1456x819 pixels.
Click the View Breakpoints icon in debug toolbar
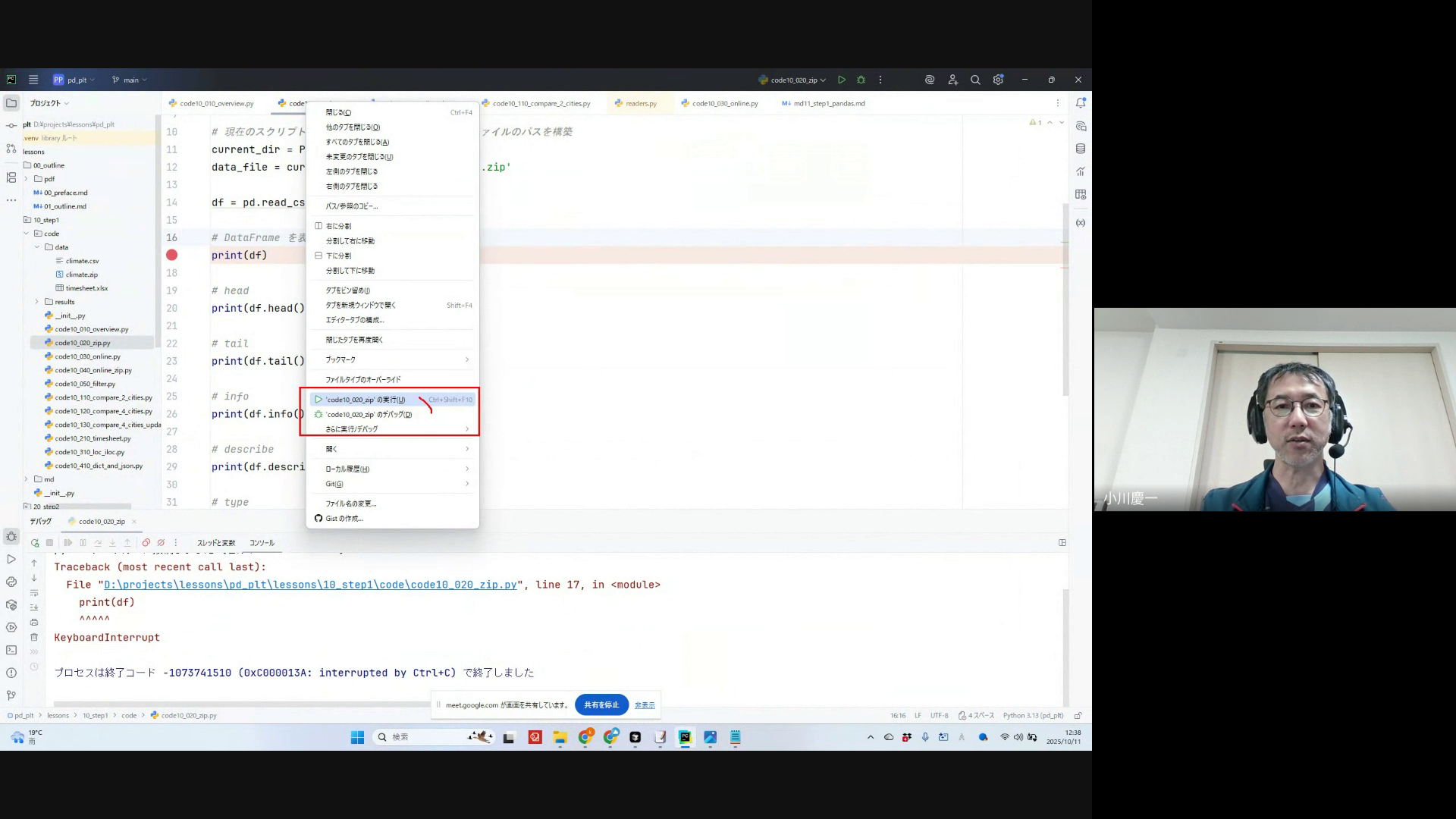[x=146, y=543]
